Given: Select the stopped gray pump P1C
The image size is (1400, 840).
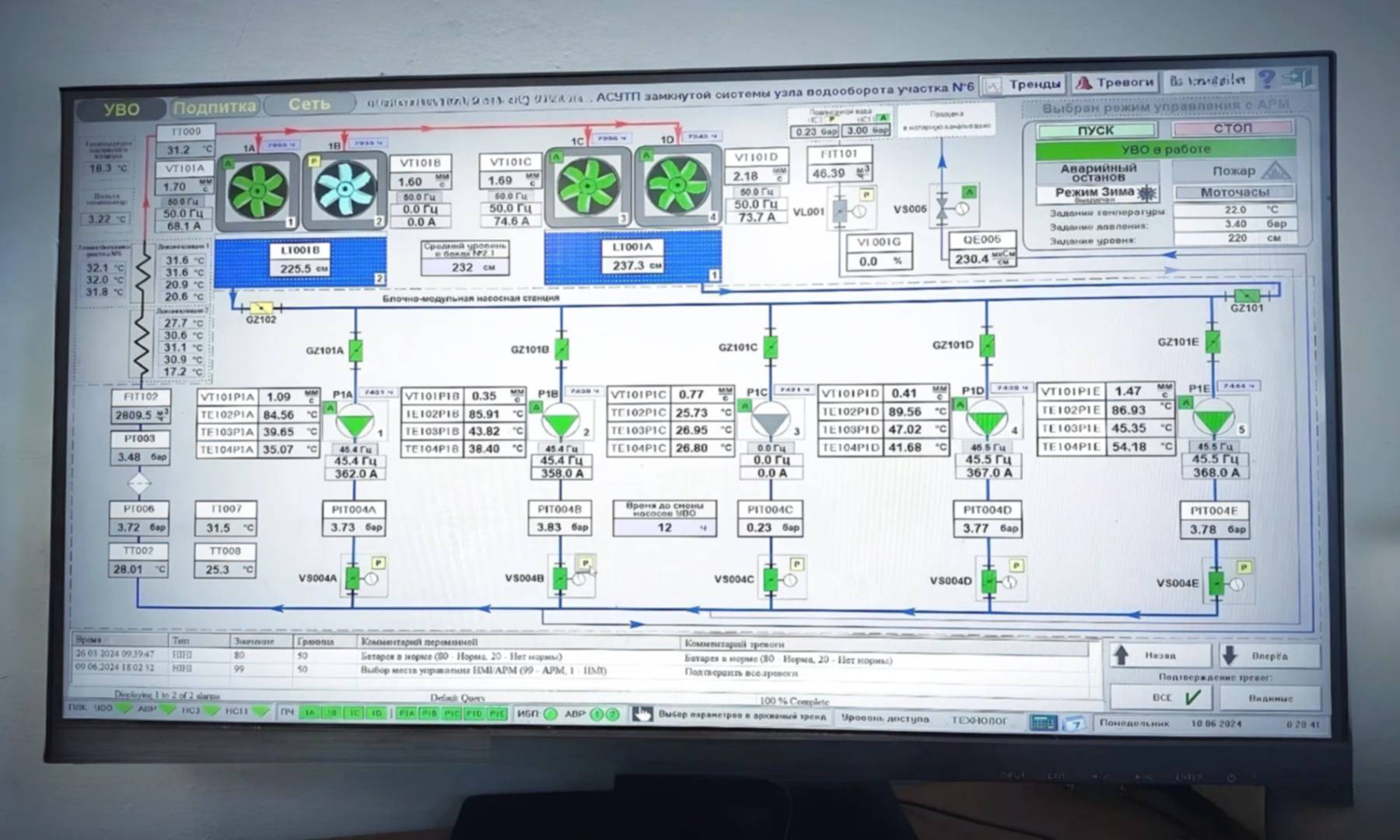Looking at the screenshot, I should (x=770, y=421).
